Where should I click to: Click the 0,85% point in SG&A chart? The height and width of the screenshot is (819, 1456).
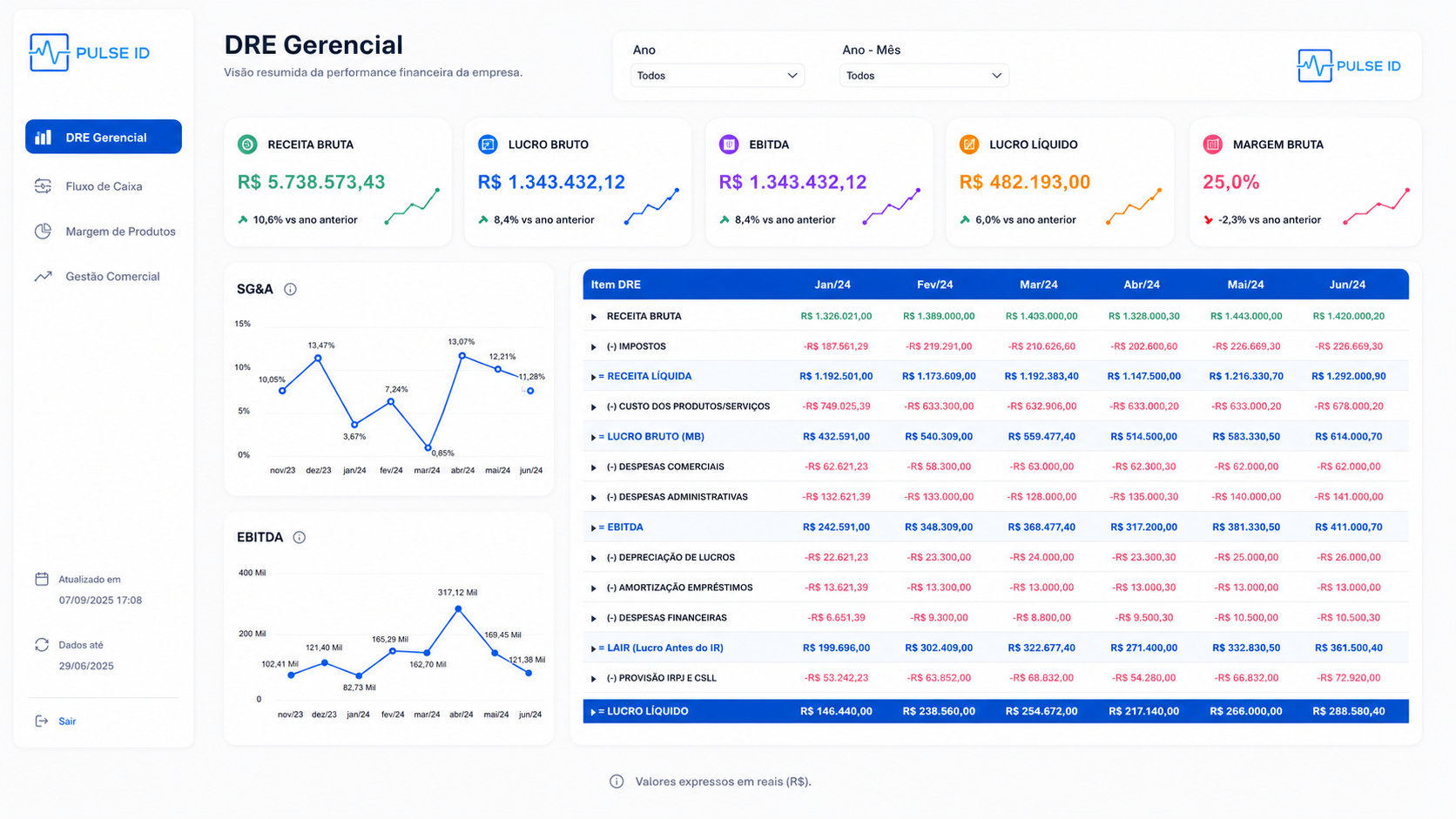click(x=428, y=447)
